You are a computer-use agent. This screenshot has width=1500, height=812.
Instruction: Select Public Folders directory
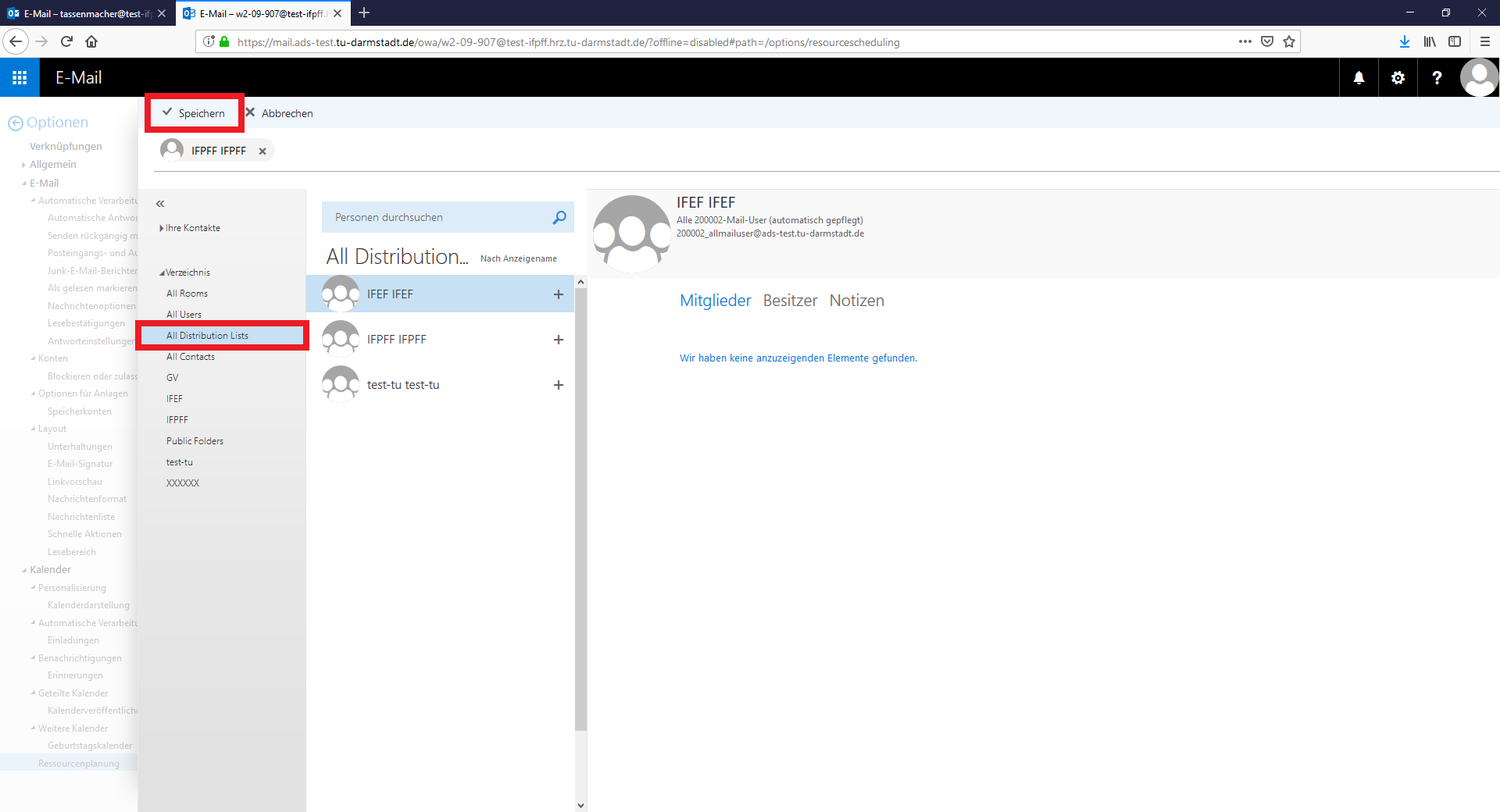click(195, 441)
